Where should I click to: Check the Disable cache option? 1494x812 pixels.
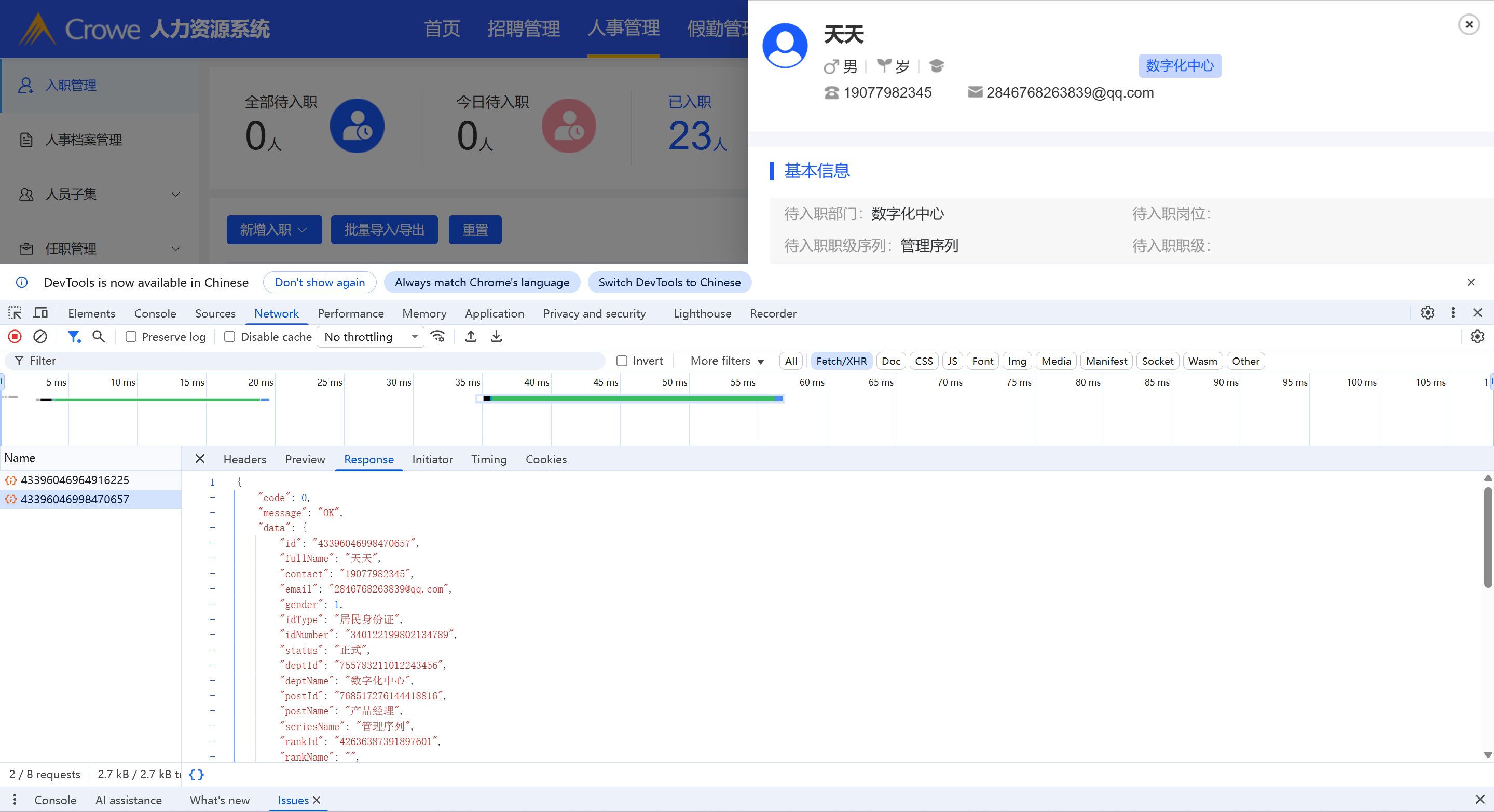point(230,336)
